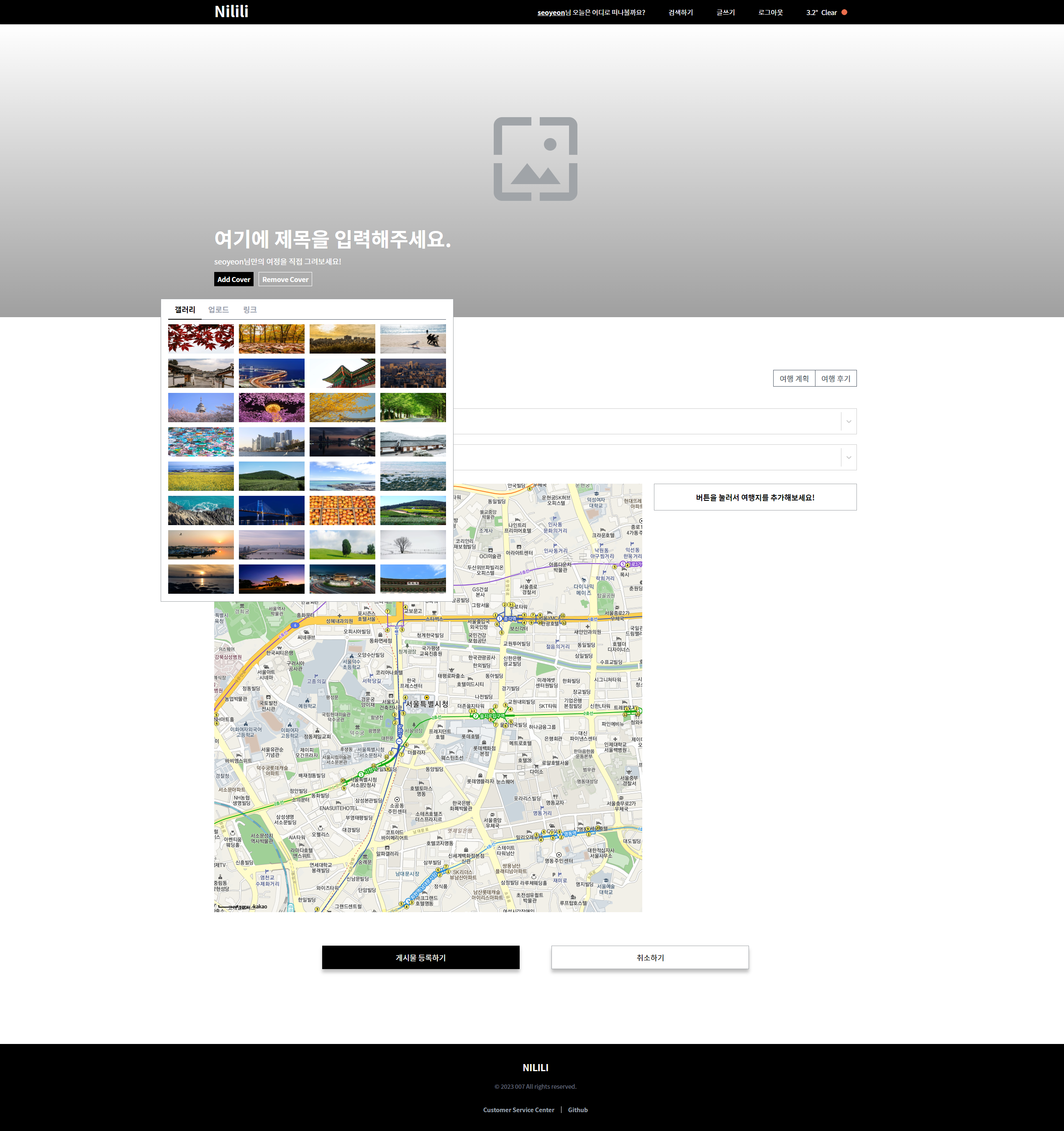The width and height of the screenshot is (1064, 1131).
Task: Expand the first destination dropdown
Action: coord(849,421)
